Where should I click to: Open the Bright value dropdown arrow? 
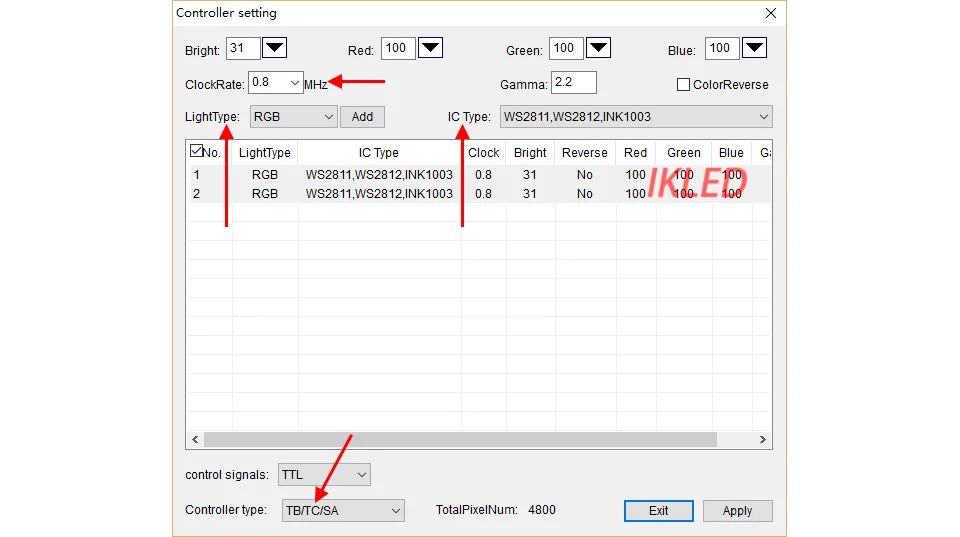[274, 48]
